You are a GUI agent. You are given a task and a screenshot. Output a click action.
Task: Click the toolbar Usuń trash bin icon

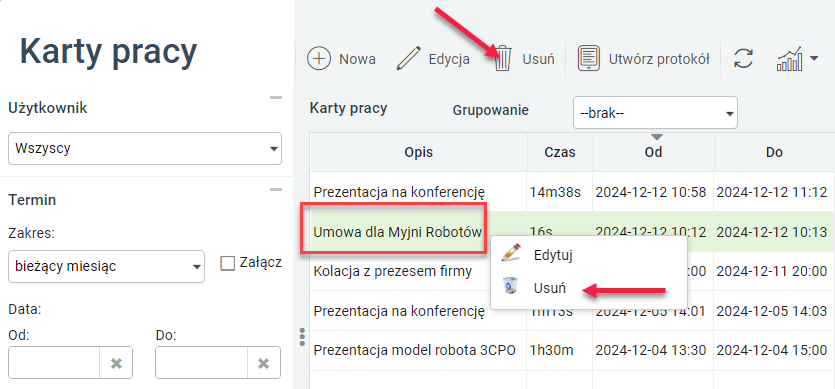click(x=503, y=59)
